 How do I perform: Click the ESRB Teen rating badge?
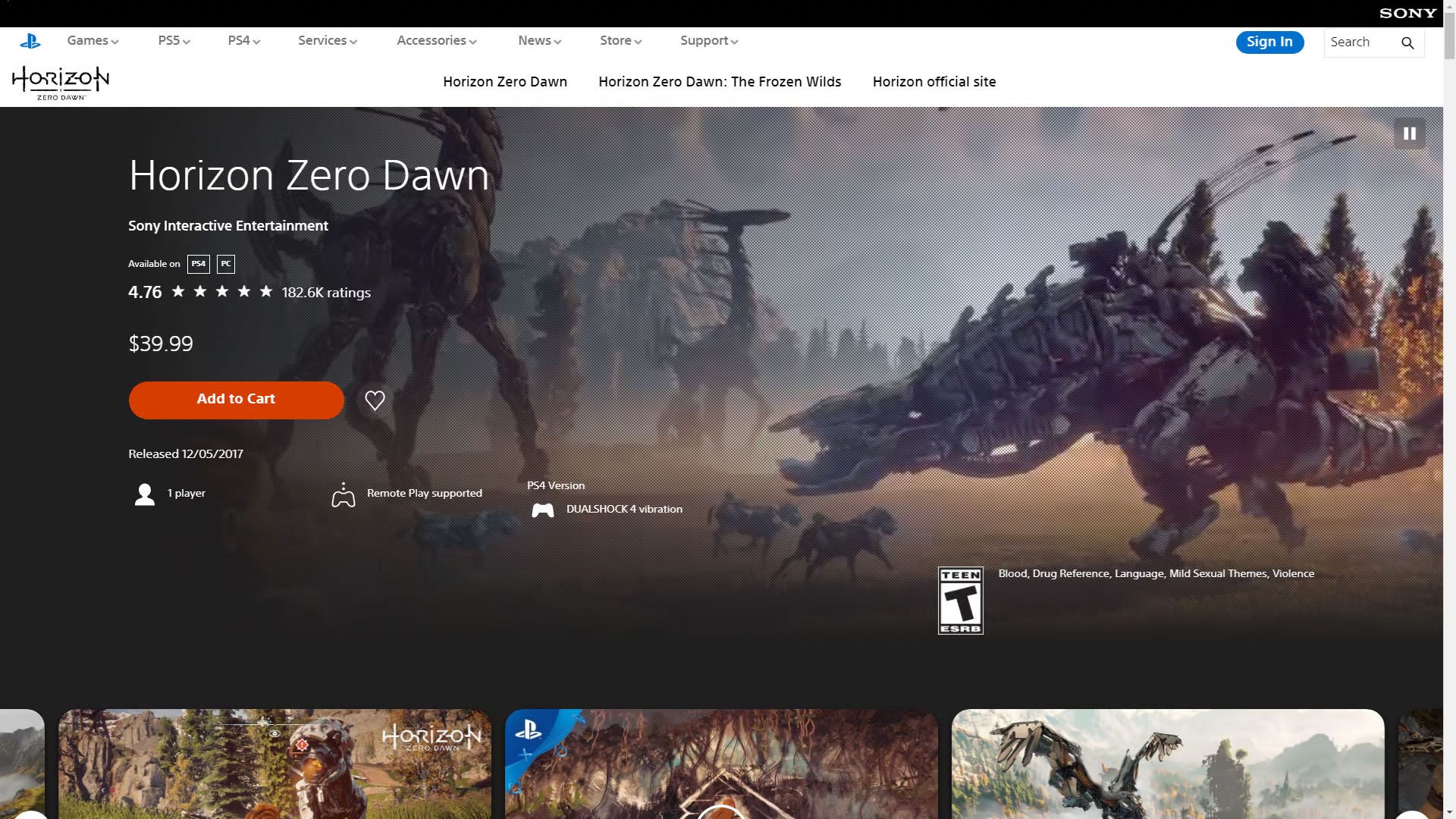[960, 600]
